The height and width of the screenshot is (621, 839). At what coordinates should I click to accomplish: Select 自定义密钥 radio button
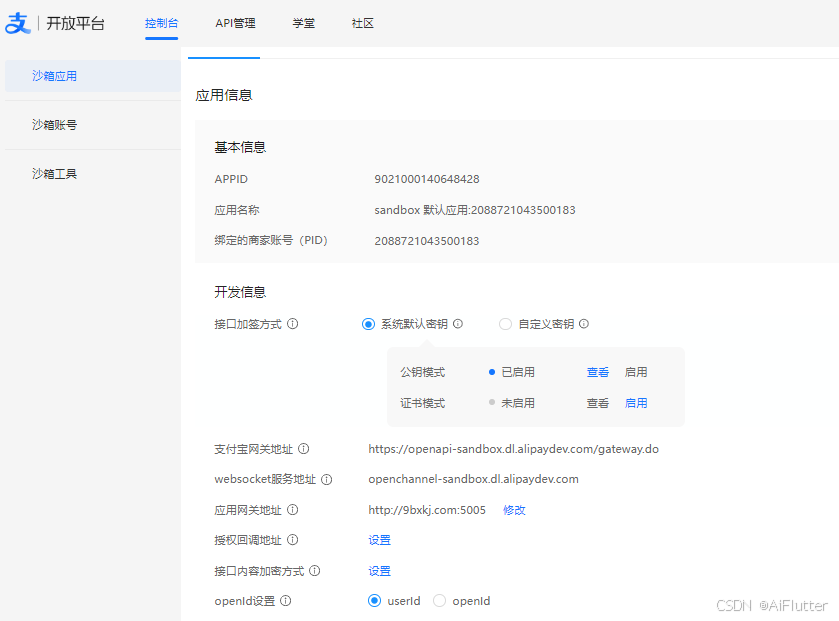[505, 324]
